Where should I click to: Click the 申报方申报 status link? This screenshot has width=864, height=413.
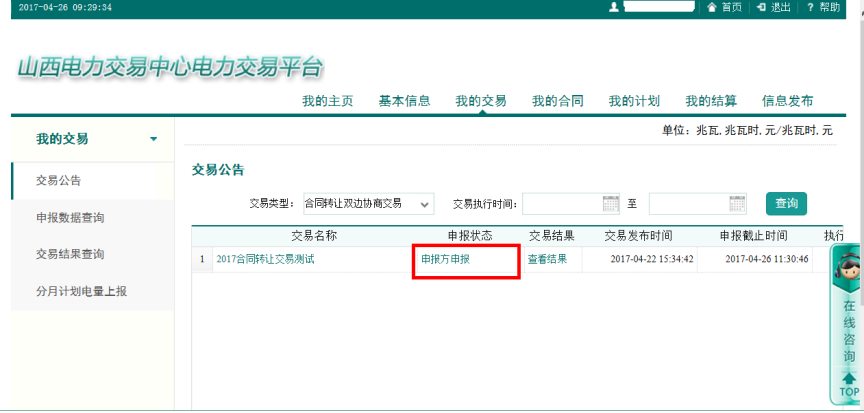pos(445,259)
